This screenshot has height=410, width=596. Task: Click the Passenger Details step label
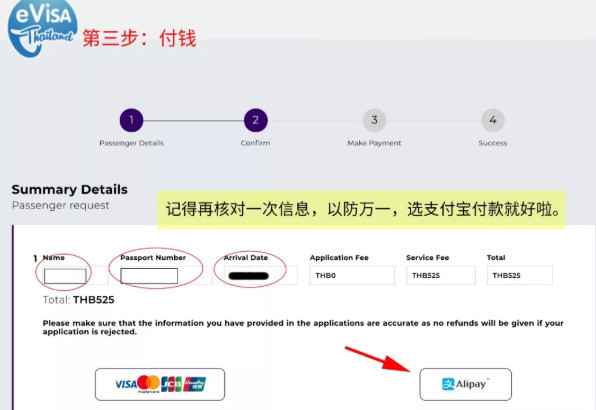[132, 143]
